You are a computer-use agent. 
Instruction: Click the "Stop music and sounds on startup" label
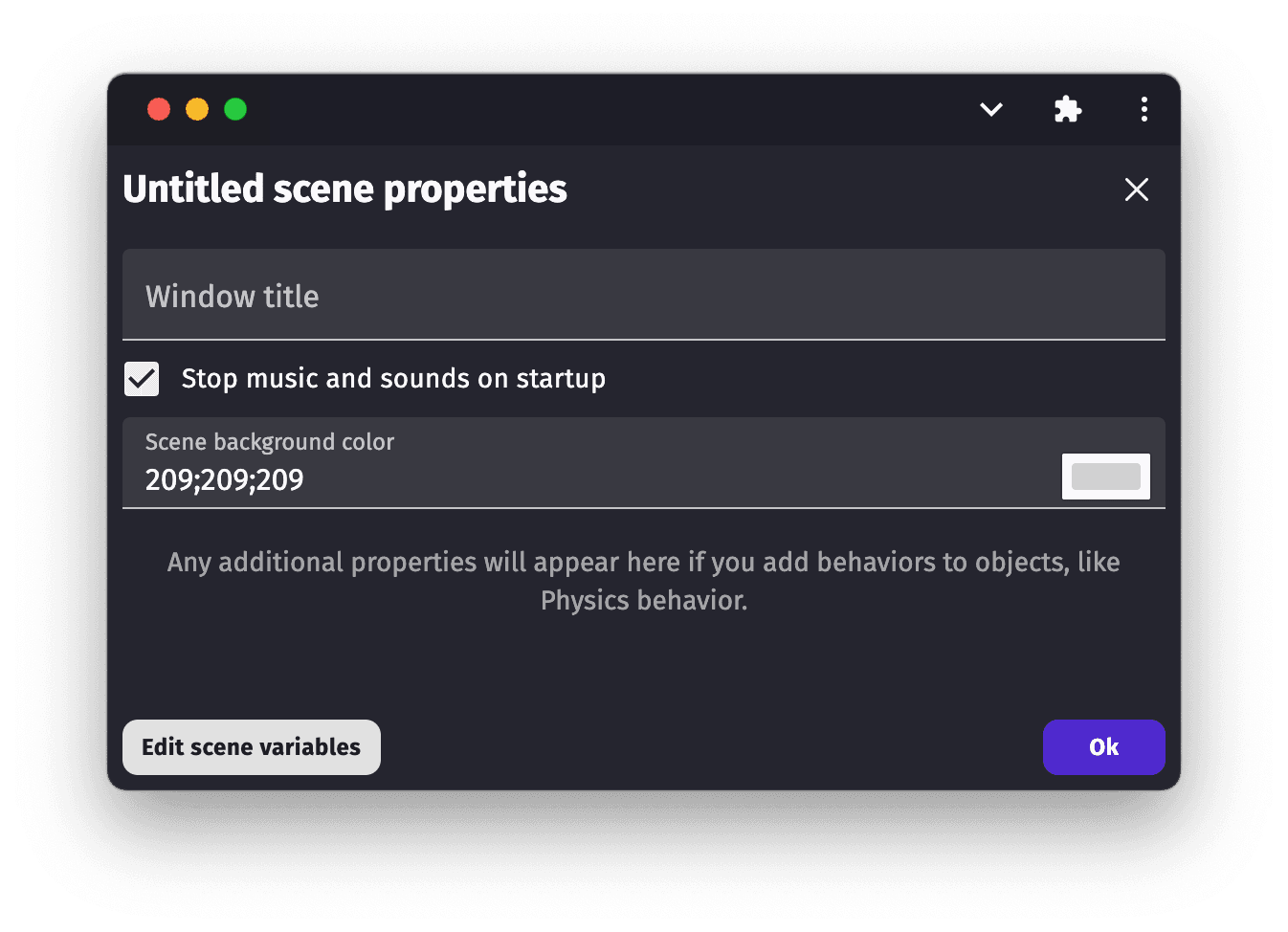393,379
